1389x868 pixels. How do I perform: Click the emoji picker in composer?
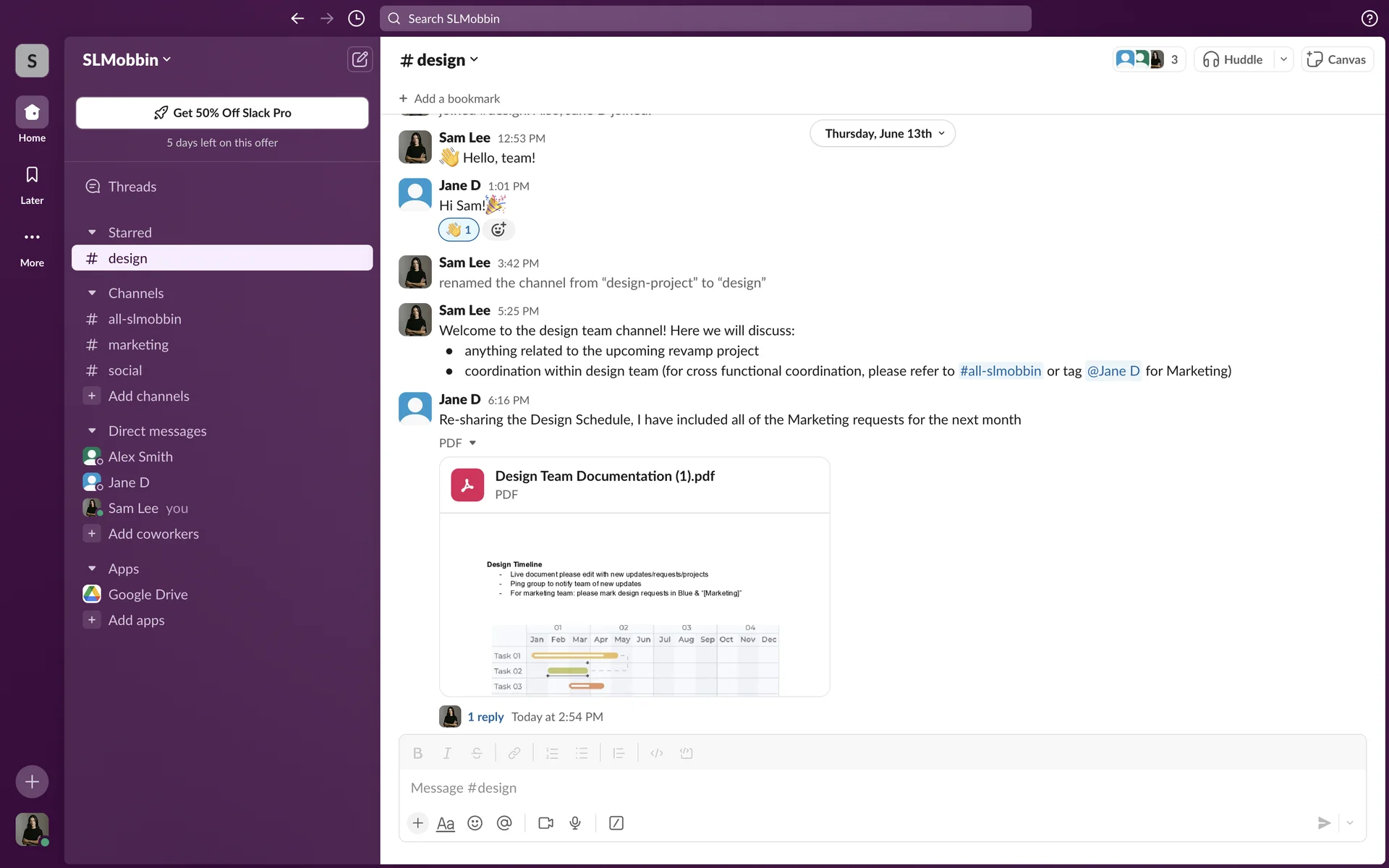[x=475, y=823]
